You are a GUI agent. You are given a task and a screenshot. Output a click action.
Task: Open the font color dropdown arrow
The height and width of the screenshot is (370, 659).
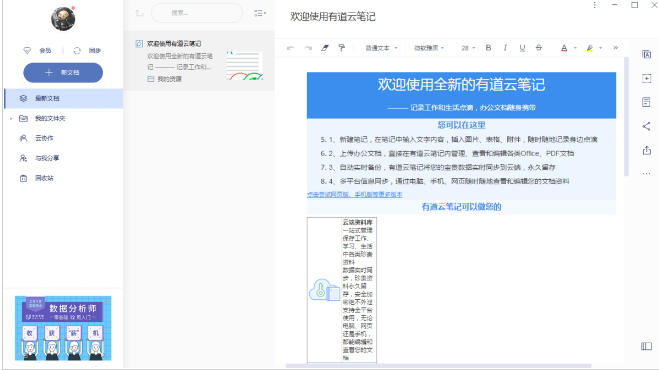click(x=575, y=48)
